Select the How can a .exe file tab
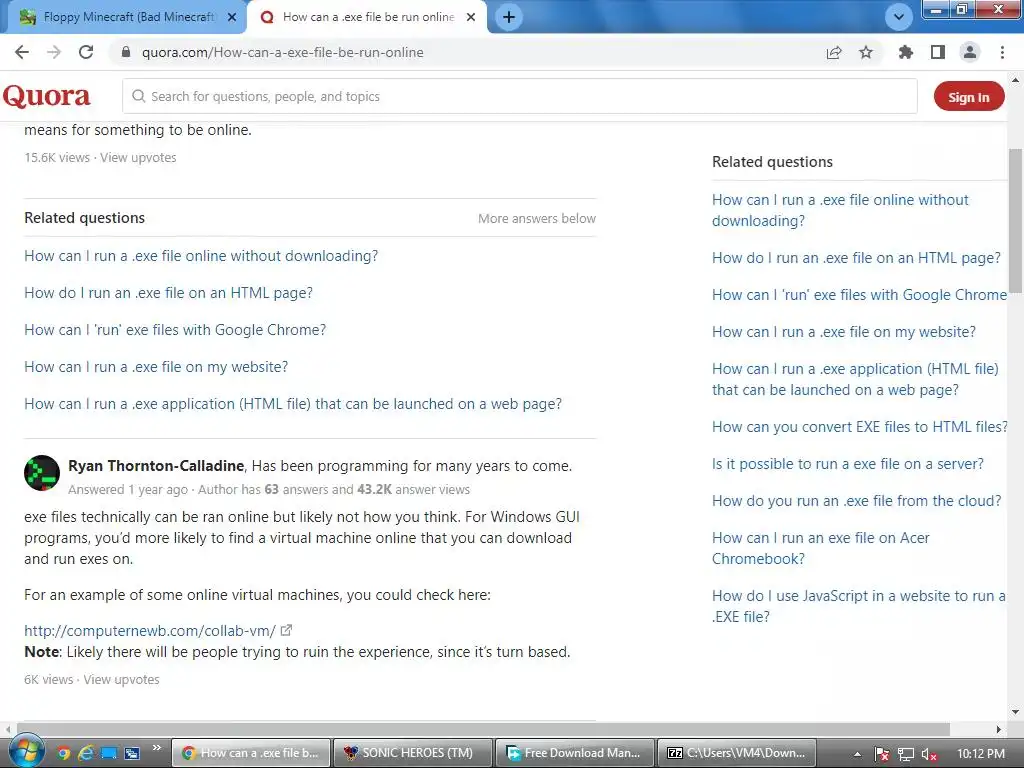Viewport: 1024px width, 768px height. [x=367, y=17]
